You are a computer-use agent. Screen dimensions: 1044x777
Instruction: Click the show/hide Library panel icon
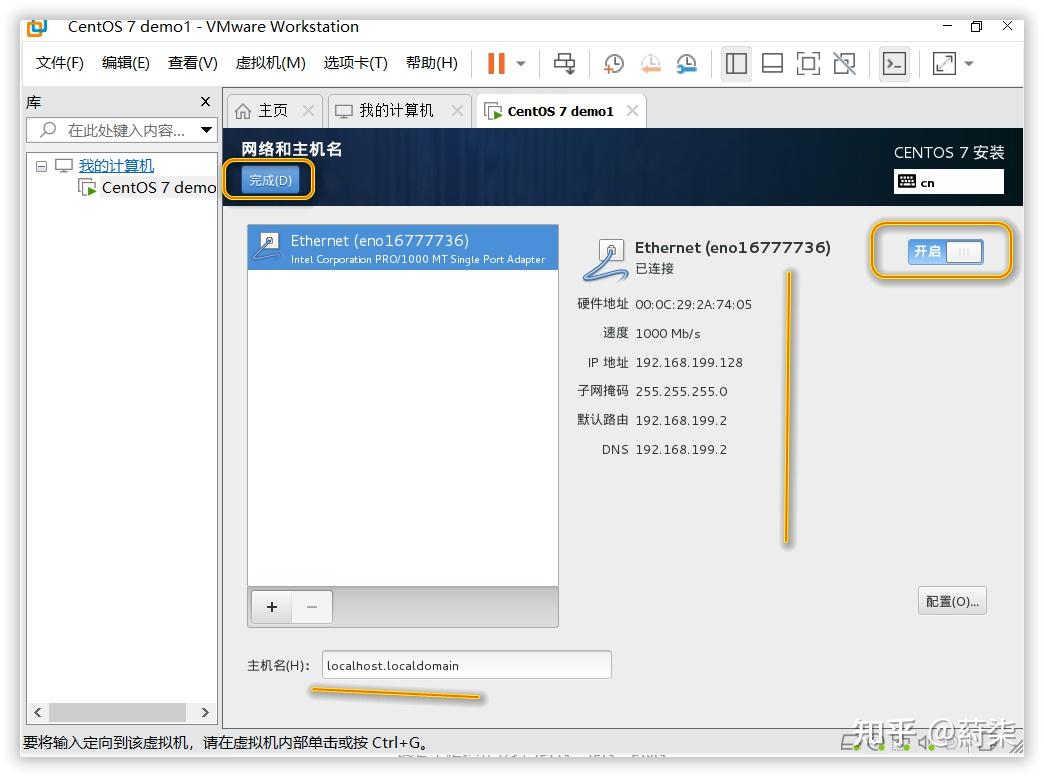click(x=736, y=63)
